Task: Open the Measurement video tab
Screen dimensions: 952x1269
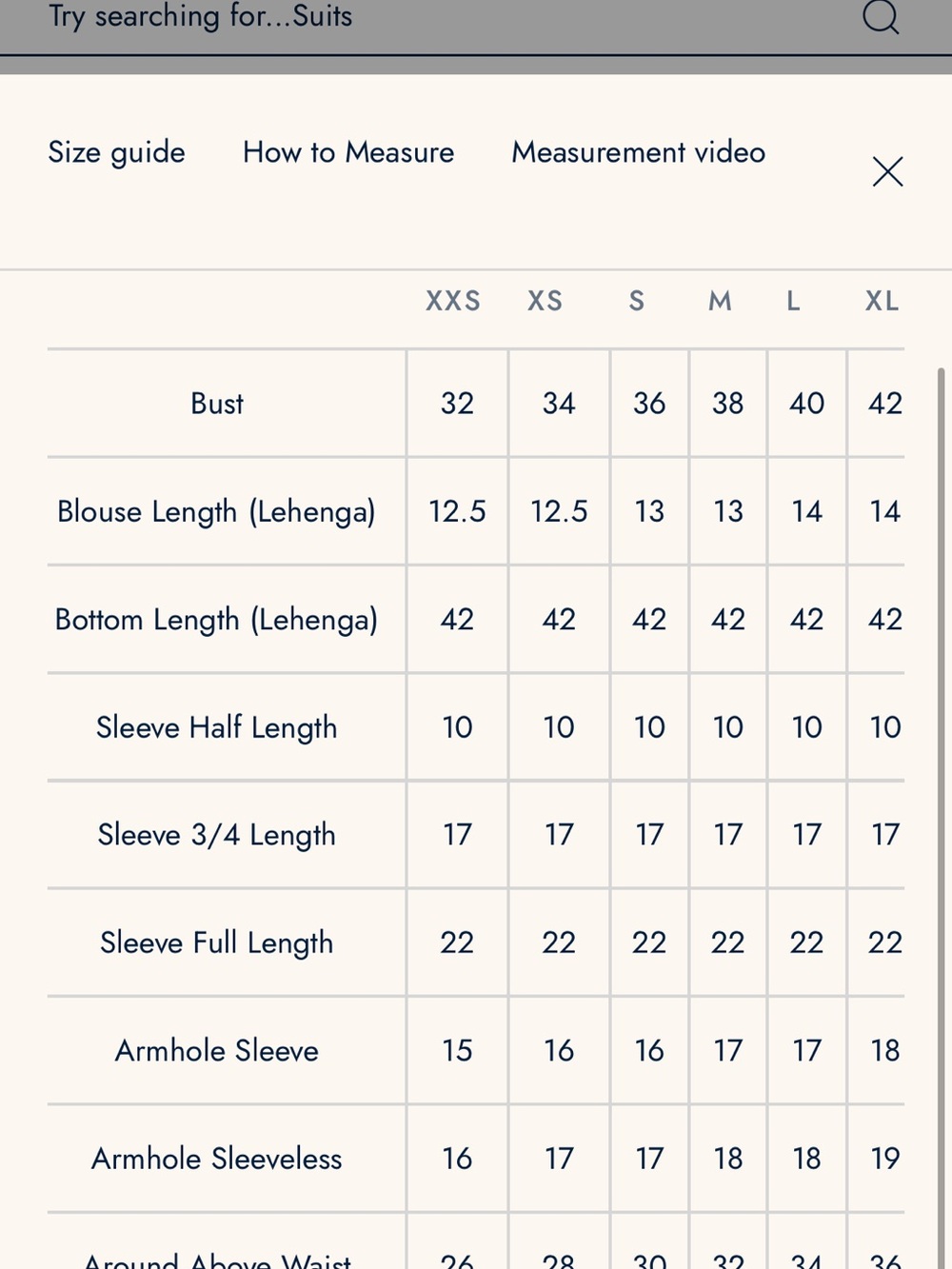Action: tap(638, 152)
